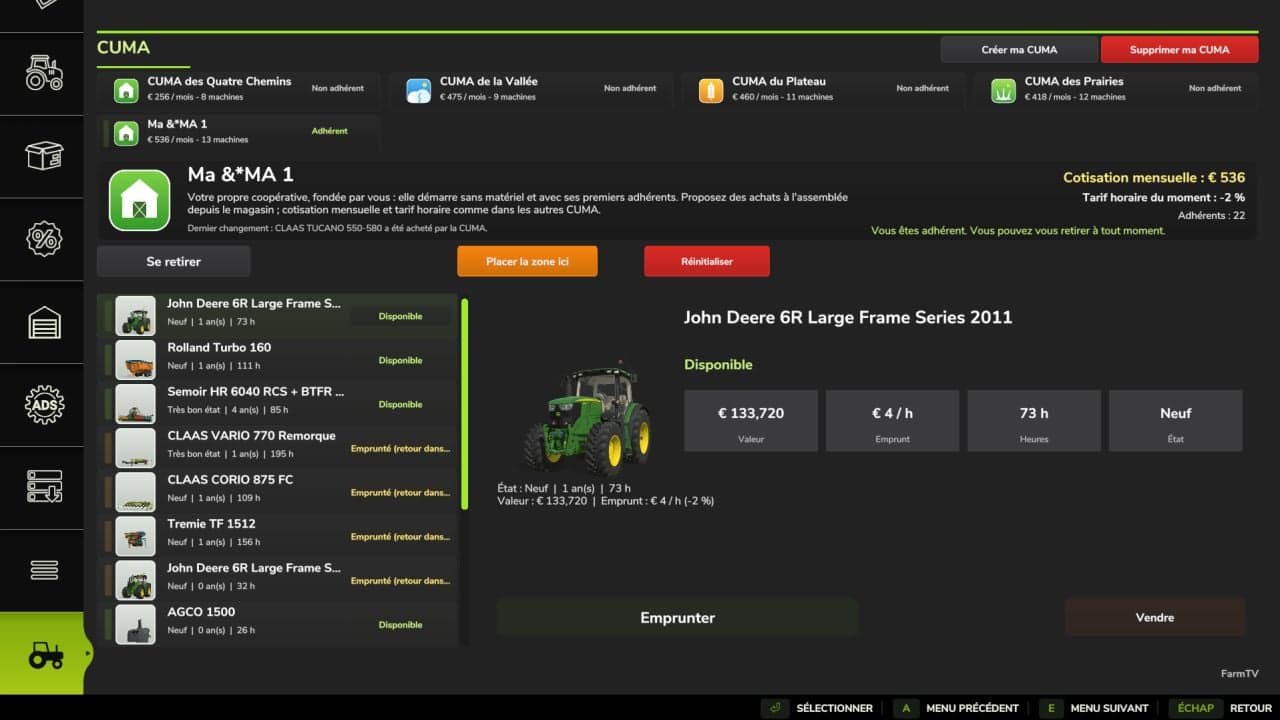The height and width of the screenshot is (720, 1280).
Task: Click the Rolland Turbo 160 trailer thumbnail
Action: pos(135,360)
